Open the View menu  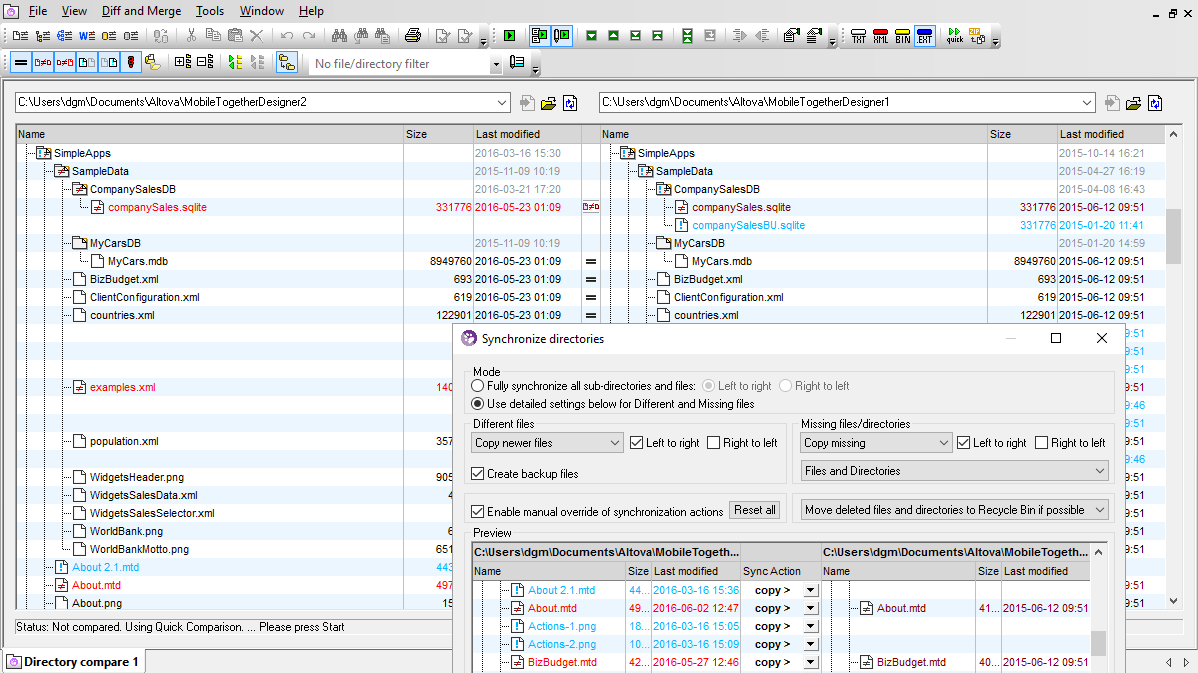[74, 11]
